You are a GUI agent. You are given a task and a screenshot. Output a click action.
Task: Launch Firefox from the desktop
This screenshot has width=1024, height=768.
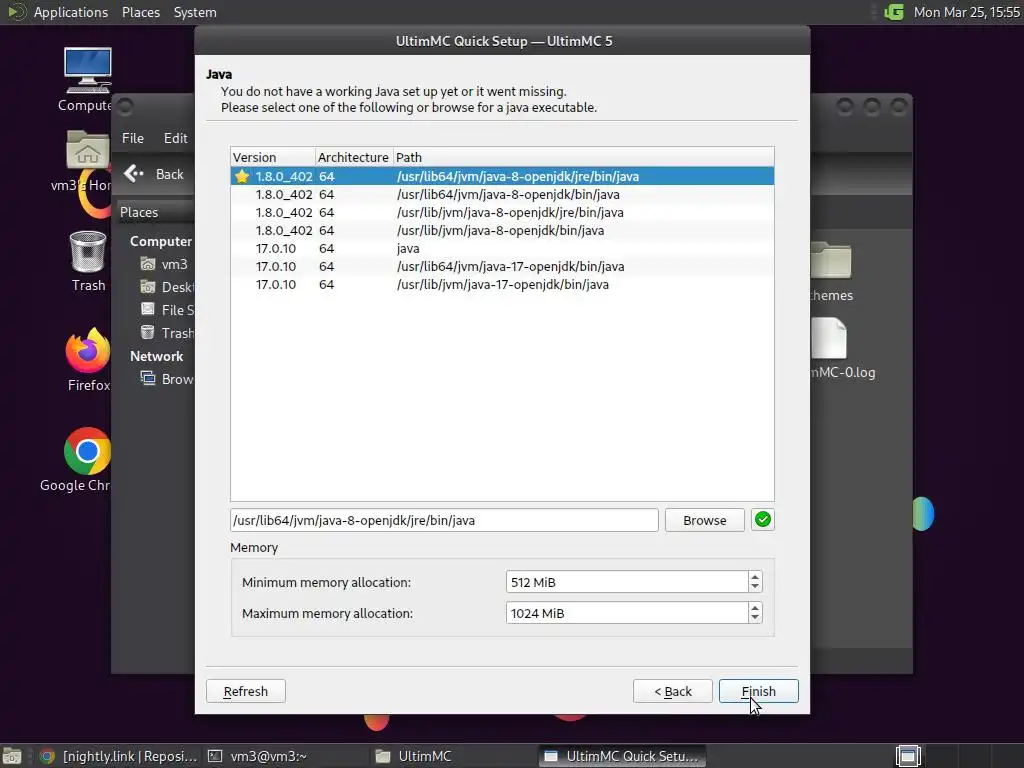tap(88, 351)
